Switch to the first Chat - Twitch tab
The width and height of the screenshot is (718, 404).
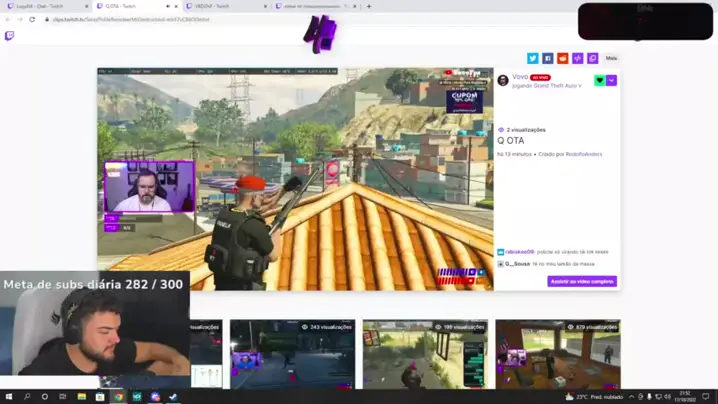(x=45, y=6)
